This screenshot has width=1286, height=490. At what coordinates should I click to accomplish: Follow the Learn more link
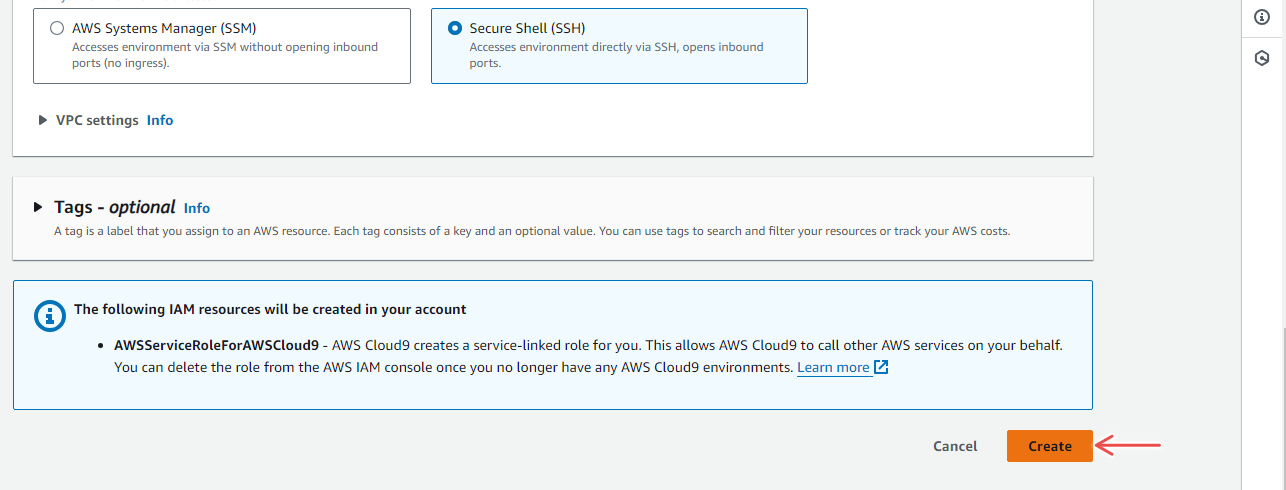point(833,367)
